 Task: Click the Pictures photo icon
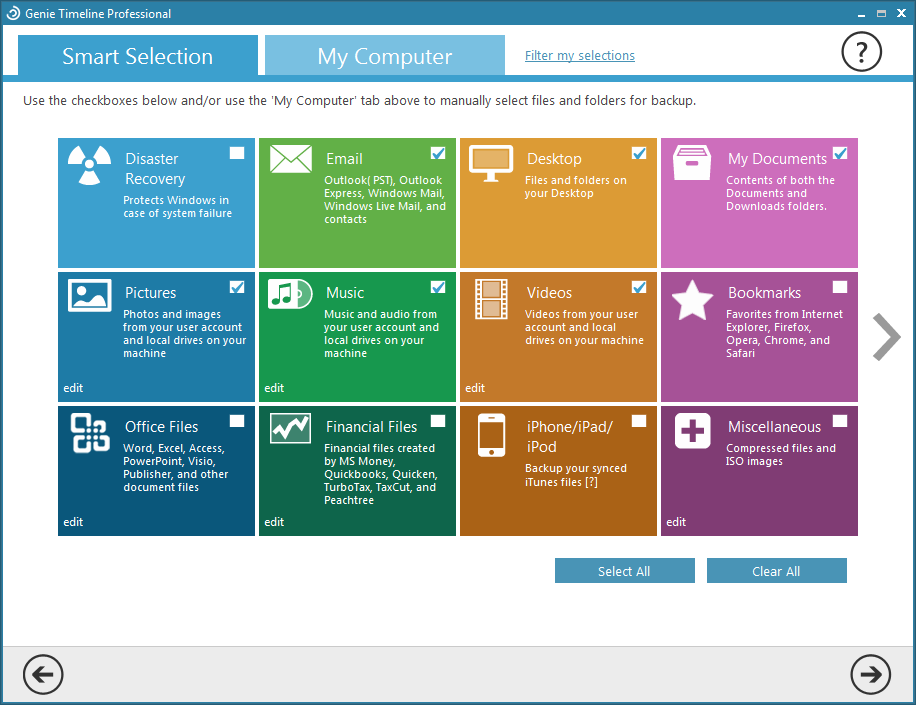[89, 296]
